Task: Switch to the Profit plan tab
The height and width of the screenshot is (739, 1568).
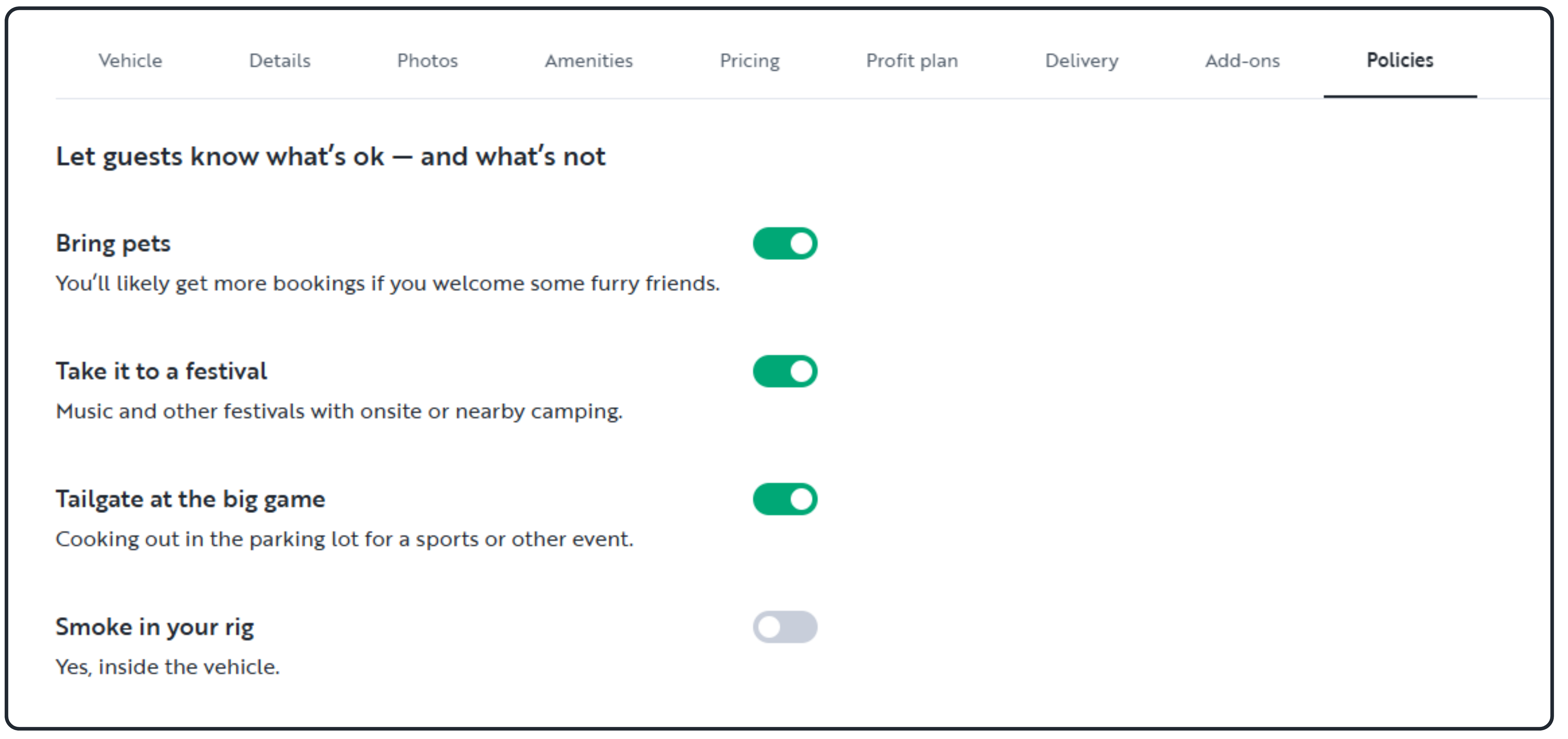Action: point(912,61)
